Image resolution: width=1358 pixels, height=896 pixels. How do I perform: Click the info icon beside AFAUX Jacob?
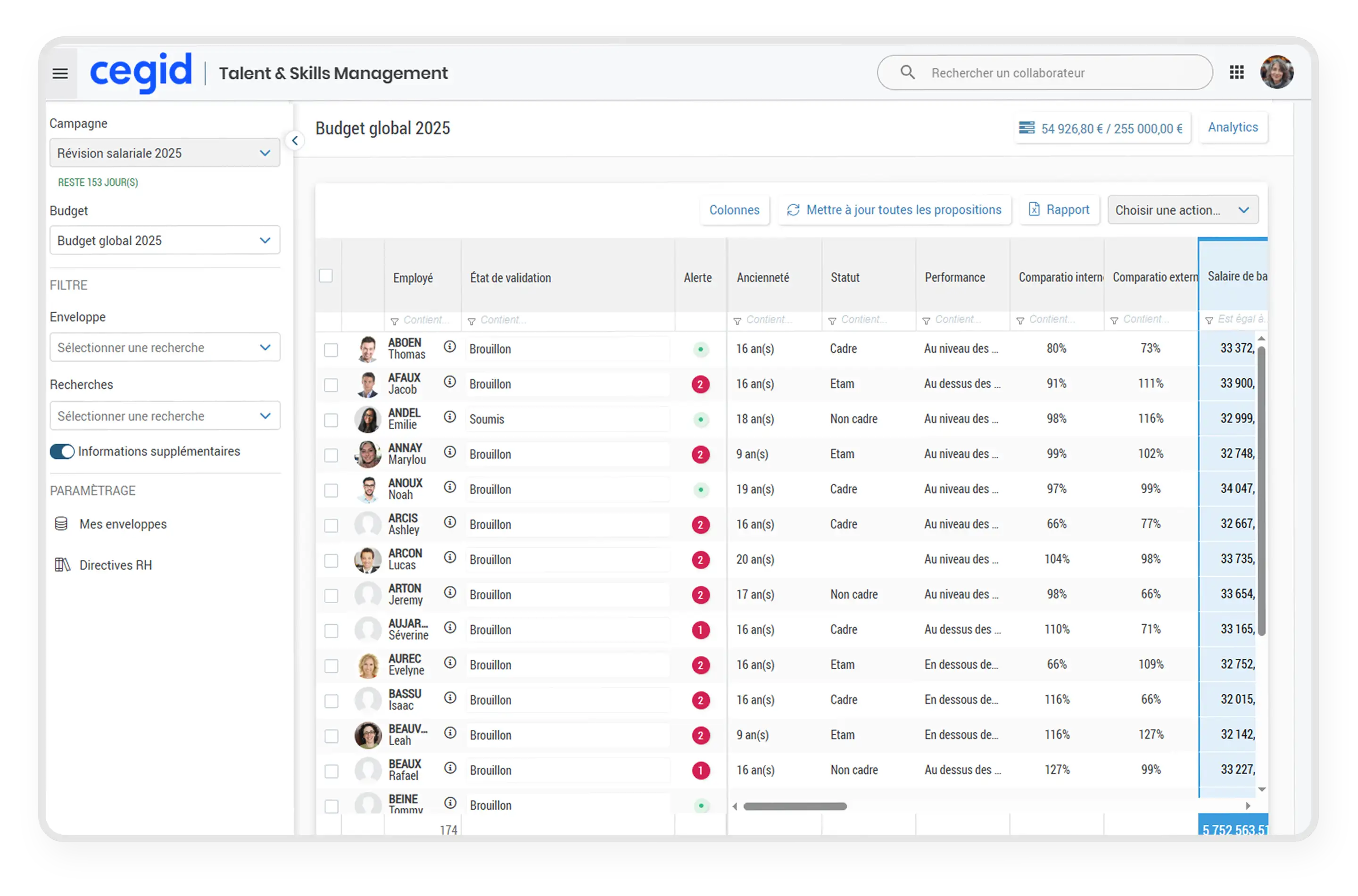(x=450, y=382)
